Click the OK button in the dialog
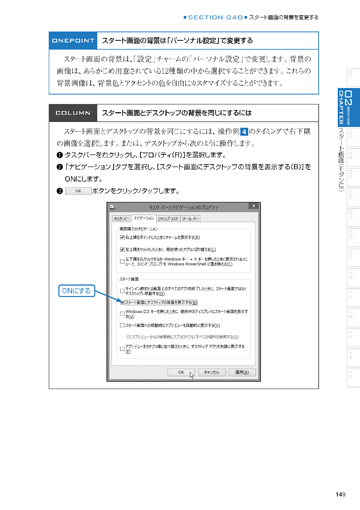Viewport: 360px width, 510px height. [x=181, y=372]
